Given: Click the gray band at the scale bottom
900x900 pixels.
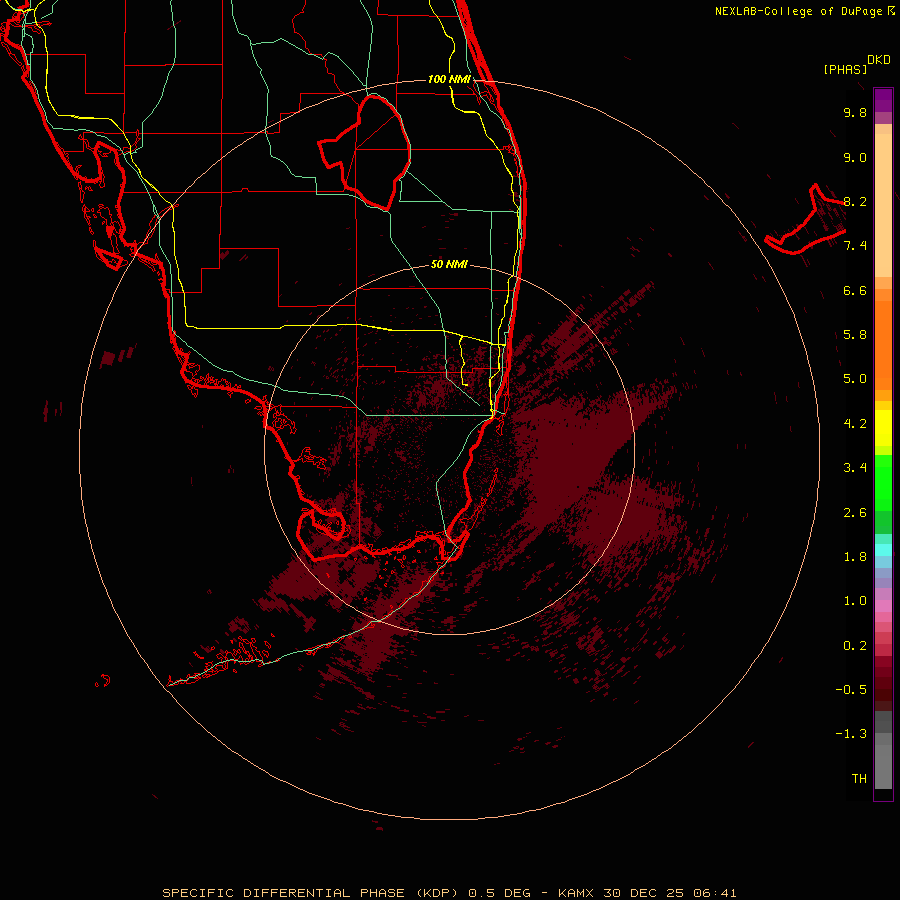Looking at the screenshot, I should 883,766.
